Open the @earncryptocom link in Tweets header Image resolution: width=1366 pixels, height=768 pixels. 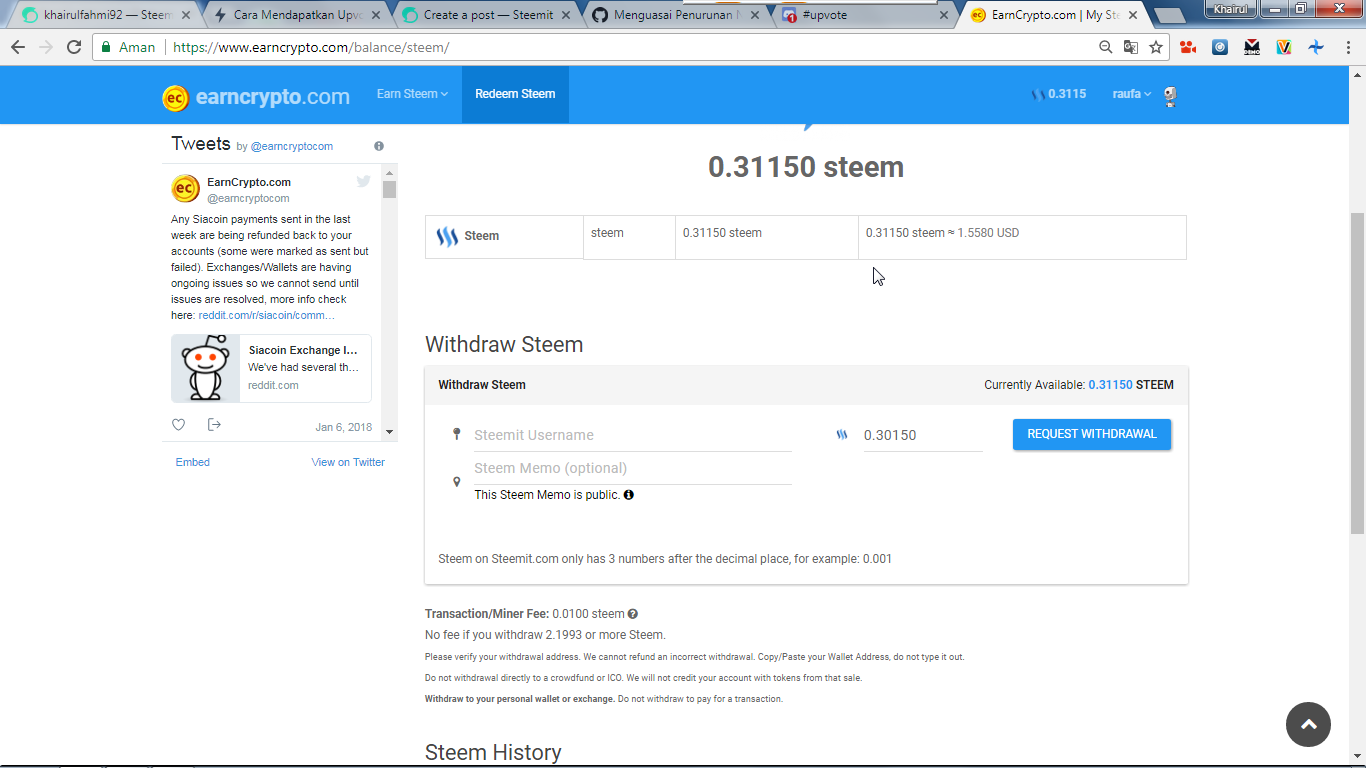click(x=291, y=146)
